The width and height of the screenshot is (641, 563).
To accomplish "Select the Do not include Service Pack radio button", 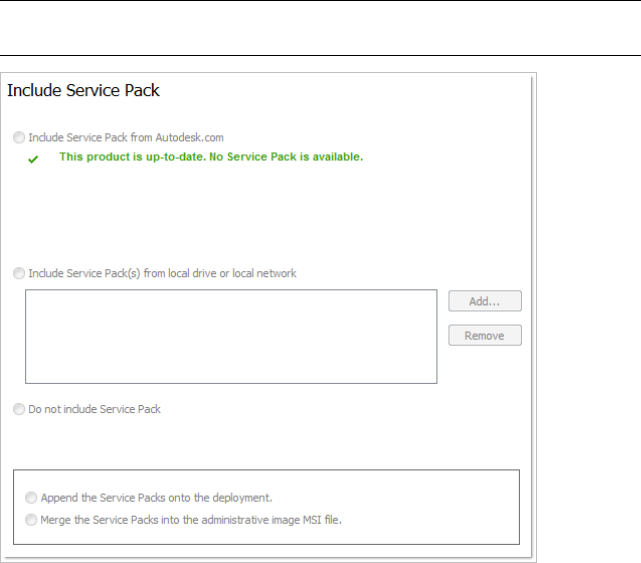I will pos(20,409).
